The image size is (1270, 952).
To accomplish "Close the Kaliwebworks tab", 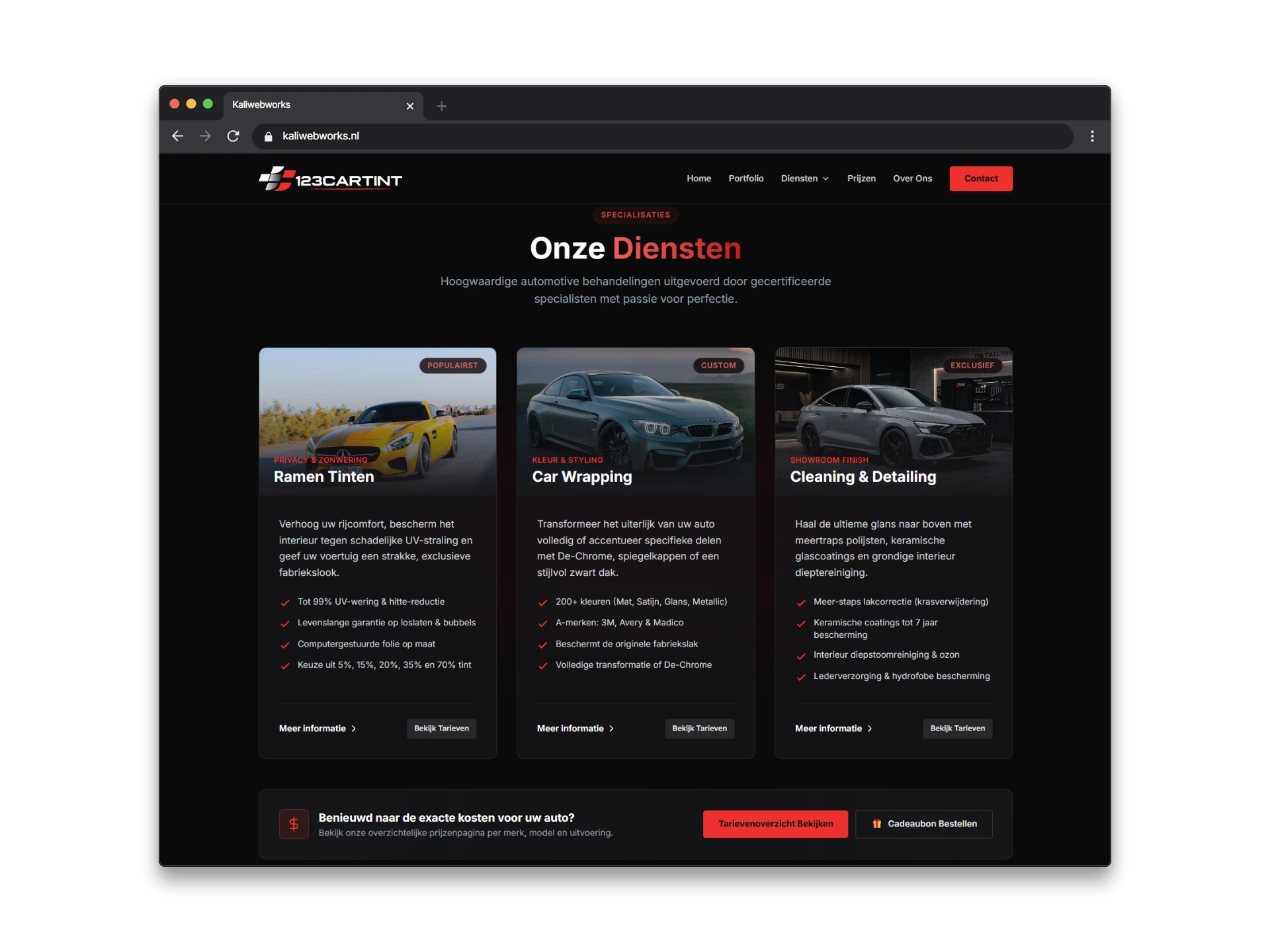I will coord(410,106).
